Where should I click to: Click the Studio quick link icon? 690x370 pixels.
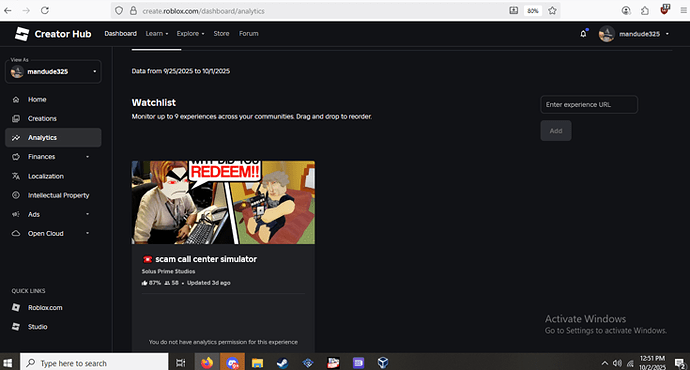pyautogui.click(x=16, y=326)
